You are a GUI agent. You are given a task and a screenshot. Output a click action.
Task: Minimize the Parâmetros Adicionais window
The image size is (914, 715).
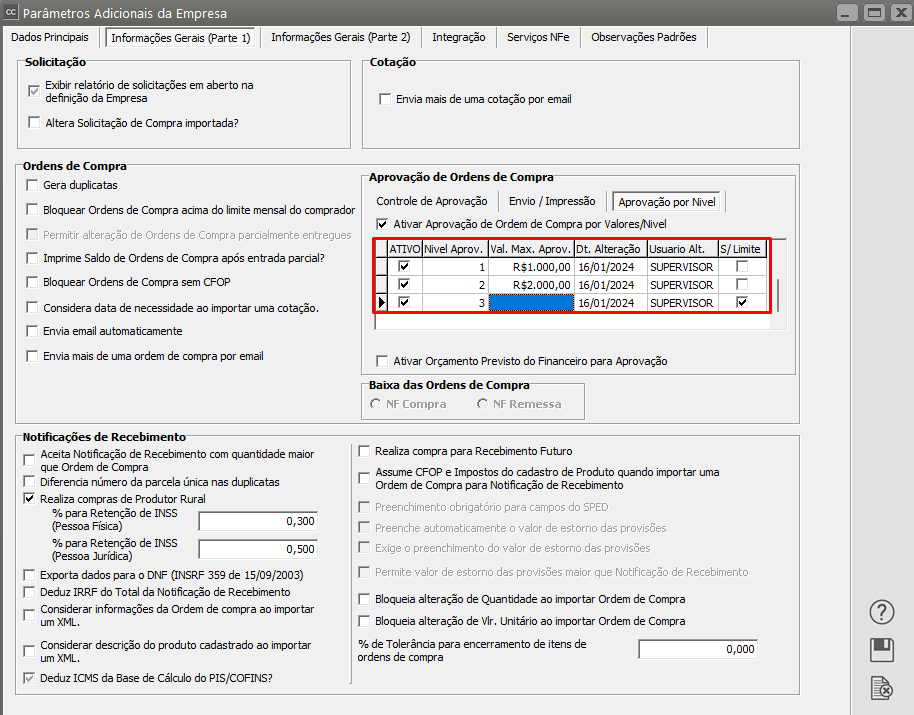848,13
